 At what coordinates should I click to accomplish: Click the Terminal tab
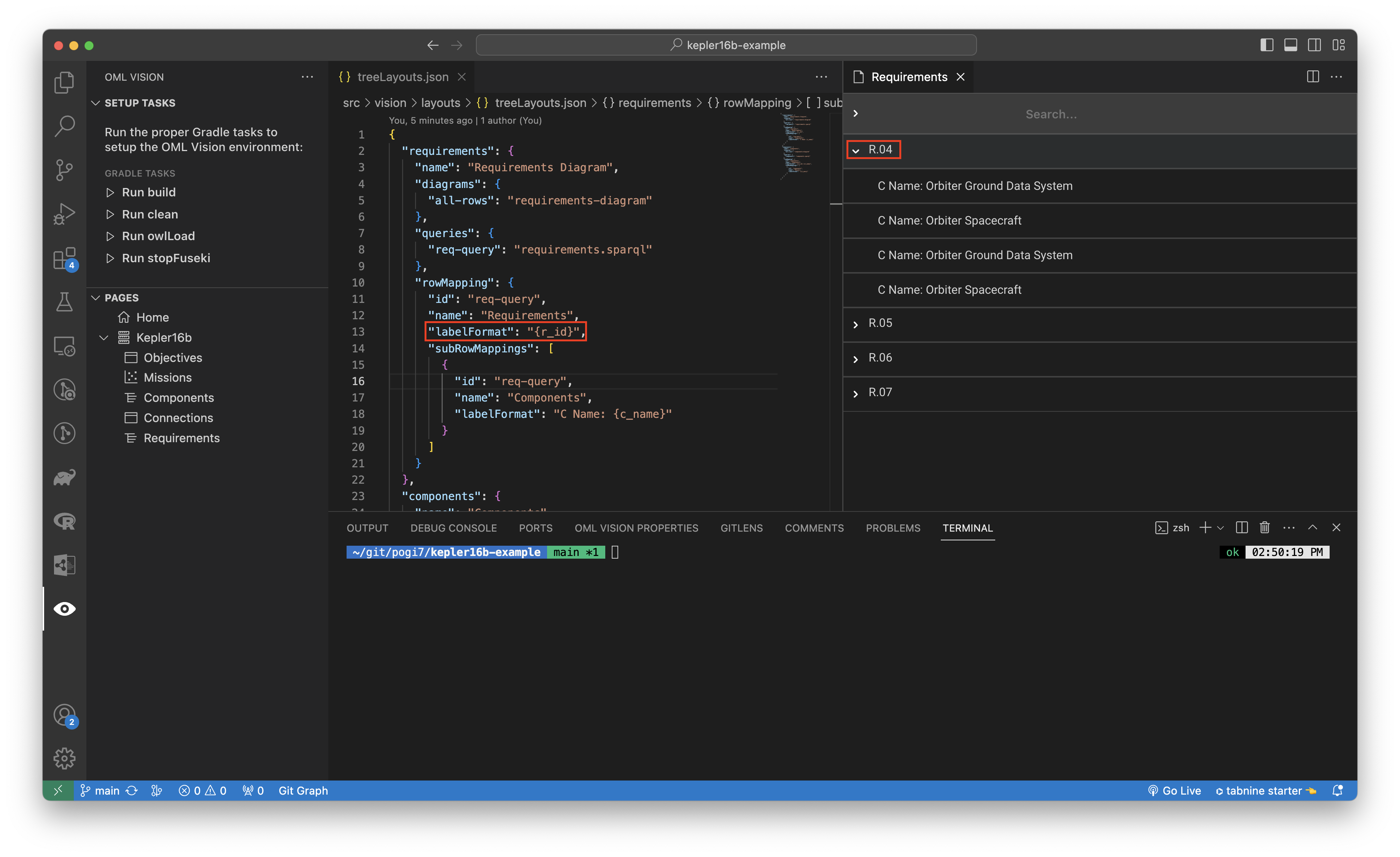click(966, 527)
